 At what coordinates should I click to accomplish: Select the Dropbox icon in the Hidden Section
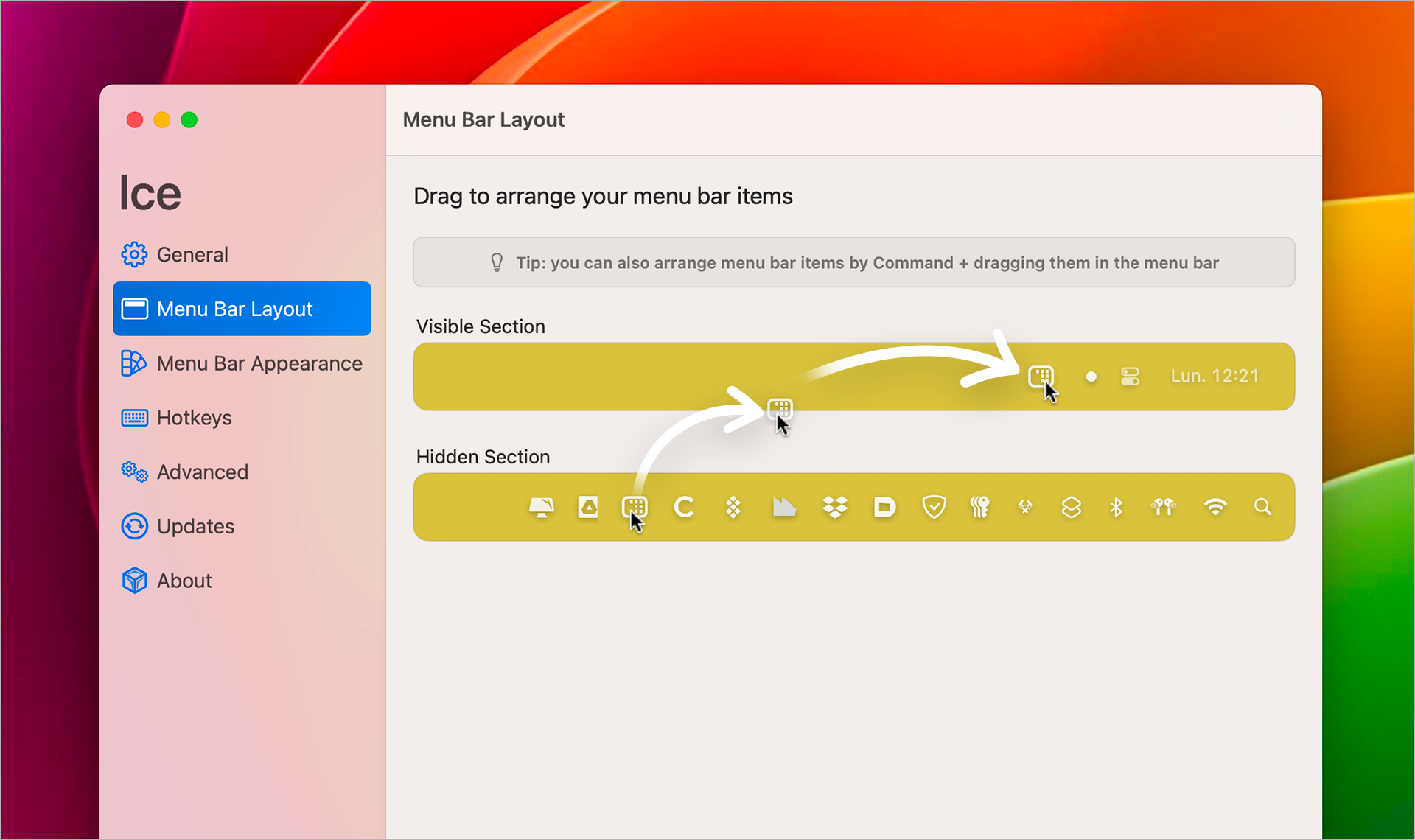point(834,507)
